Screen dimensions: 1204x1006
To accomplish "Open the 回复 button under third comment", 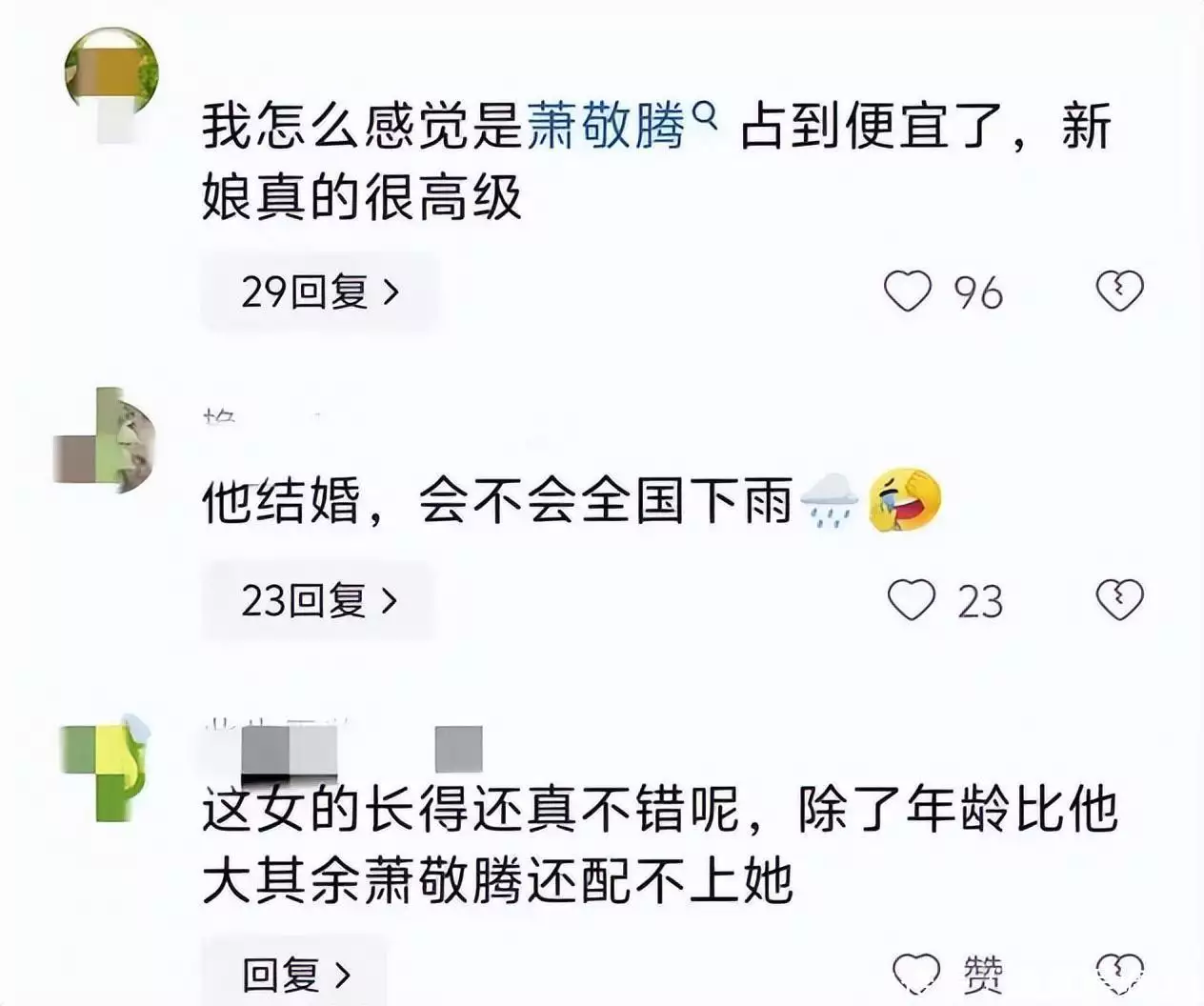I will 295,974.
